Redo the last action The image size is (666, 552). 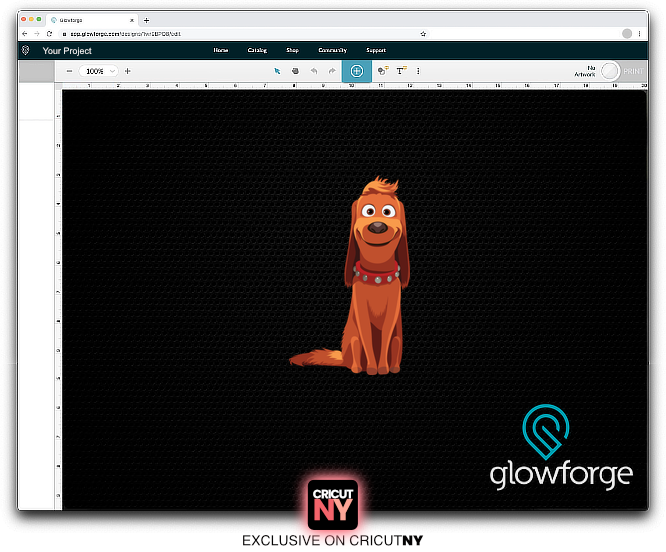click(x=332, y=71)
